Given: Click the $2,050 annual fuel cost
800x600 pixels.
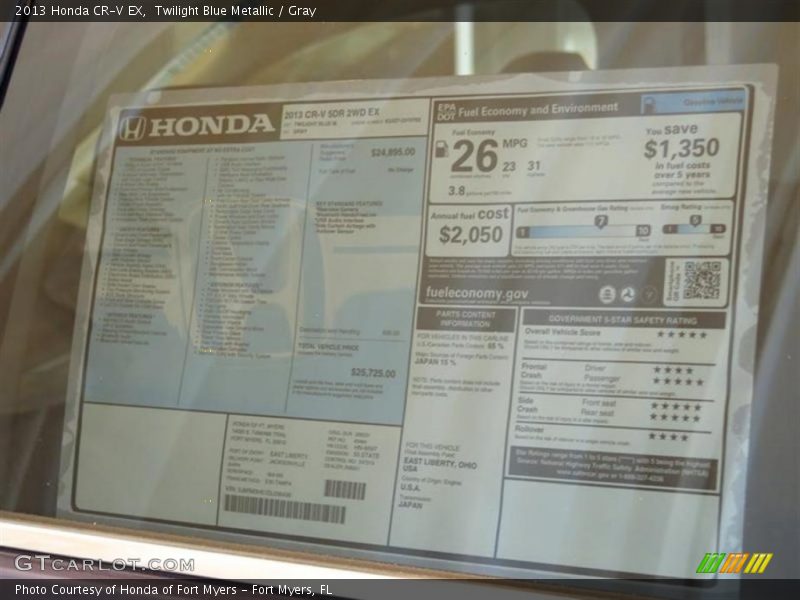Looking at the screenshot, I should point(471,235).
